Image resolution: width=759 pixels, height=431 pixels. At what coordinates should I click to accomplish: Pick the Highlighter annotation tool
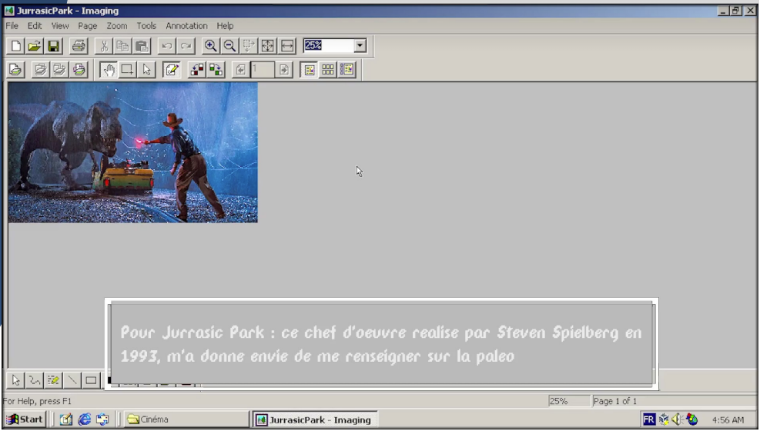coord(53,381)
